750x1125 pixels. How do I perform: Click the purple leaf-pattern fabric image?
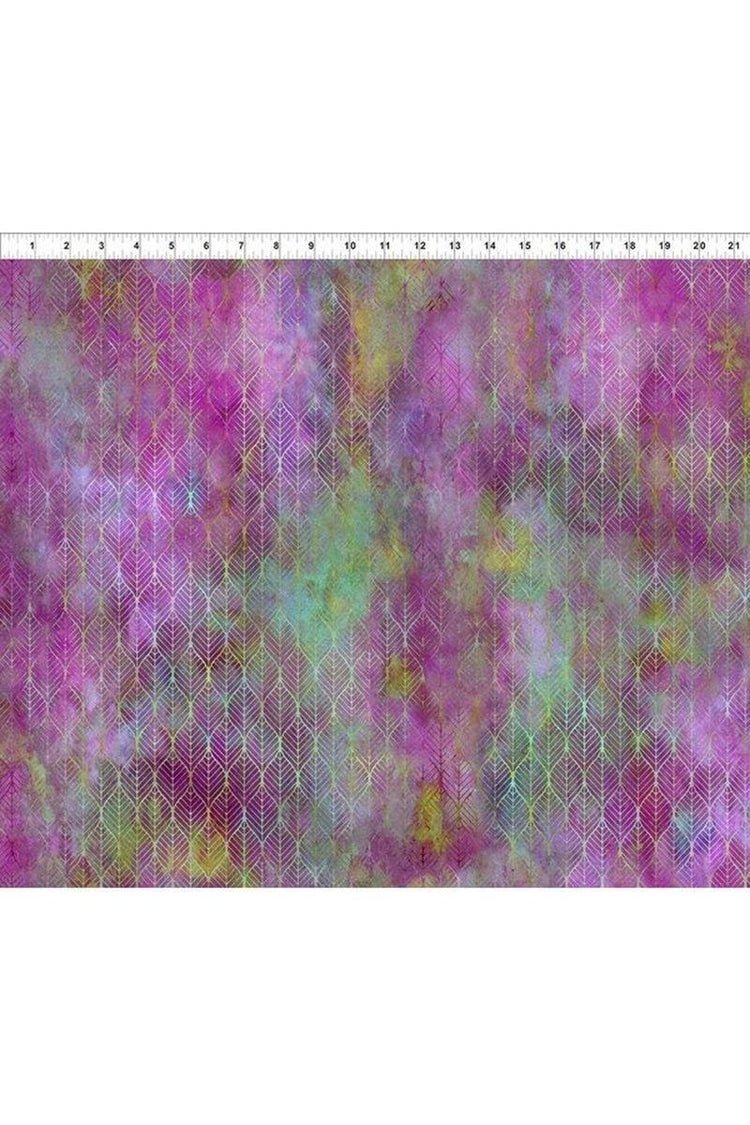click(x=375, y=573)
